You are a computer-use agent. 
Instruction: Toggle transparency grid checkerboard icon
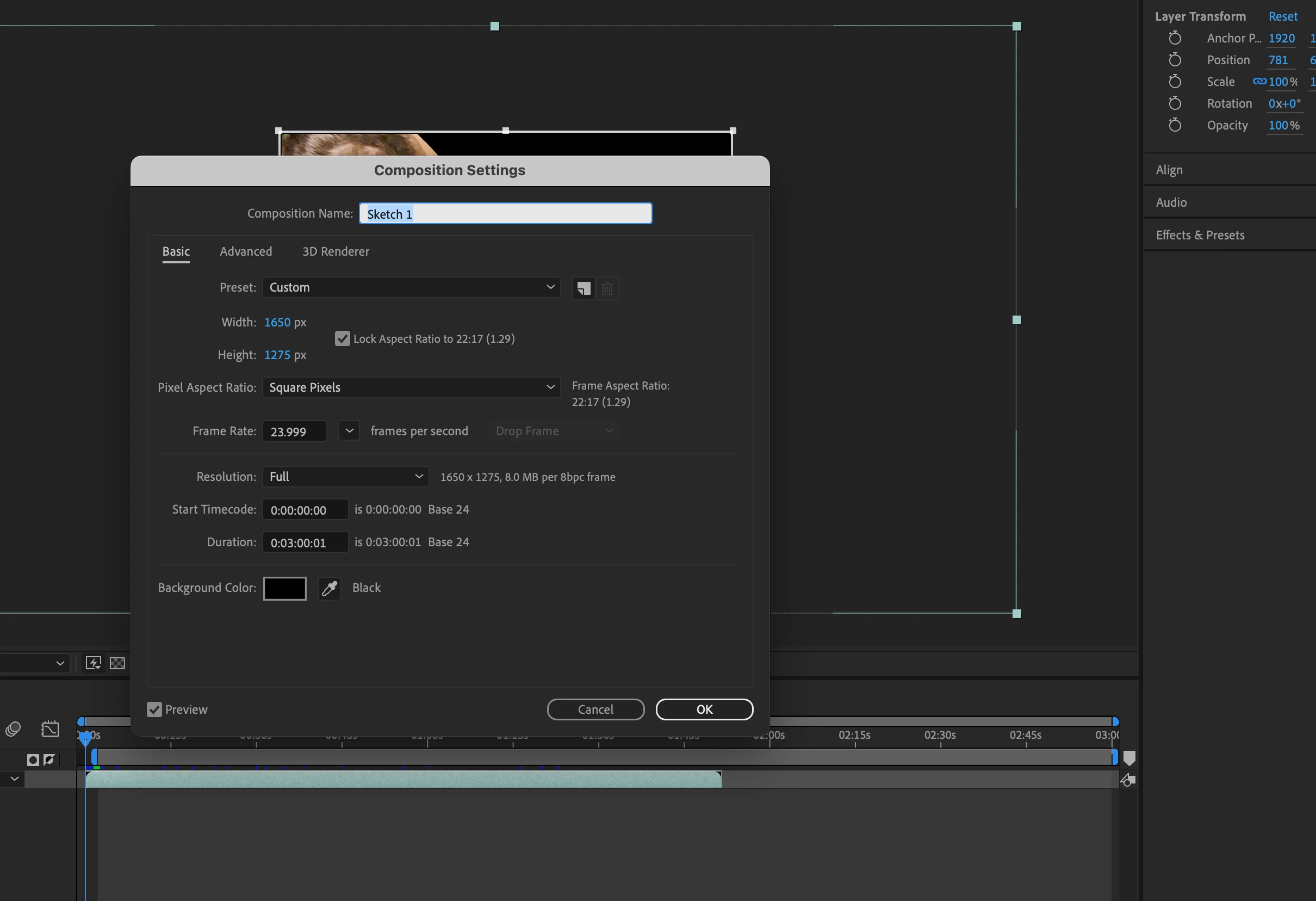(x=117, y=663)
